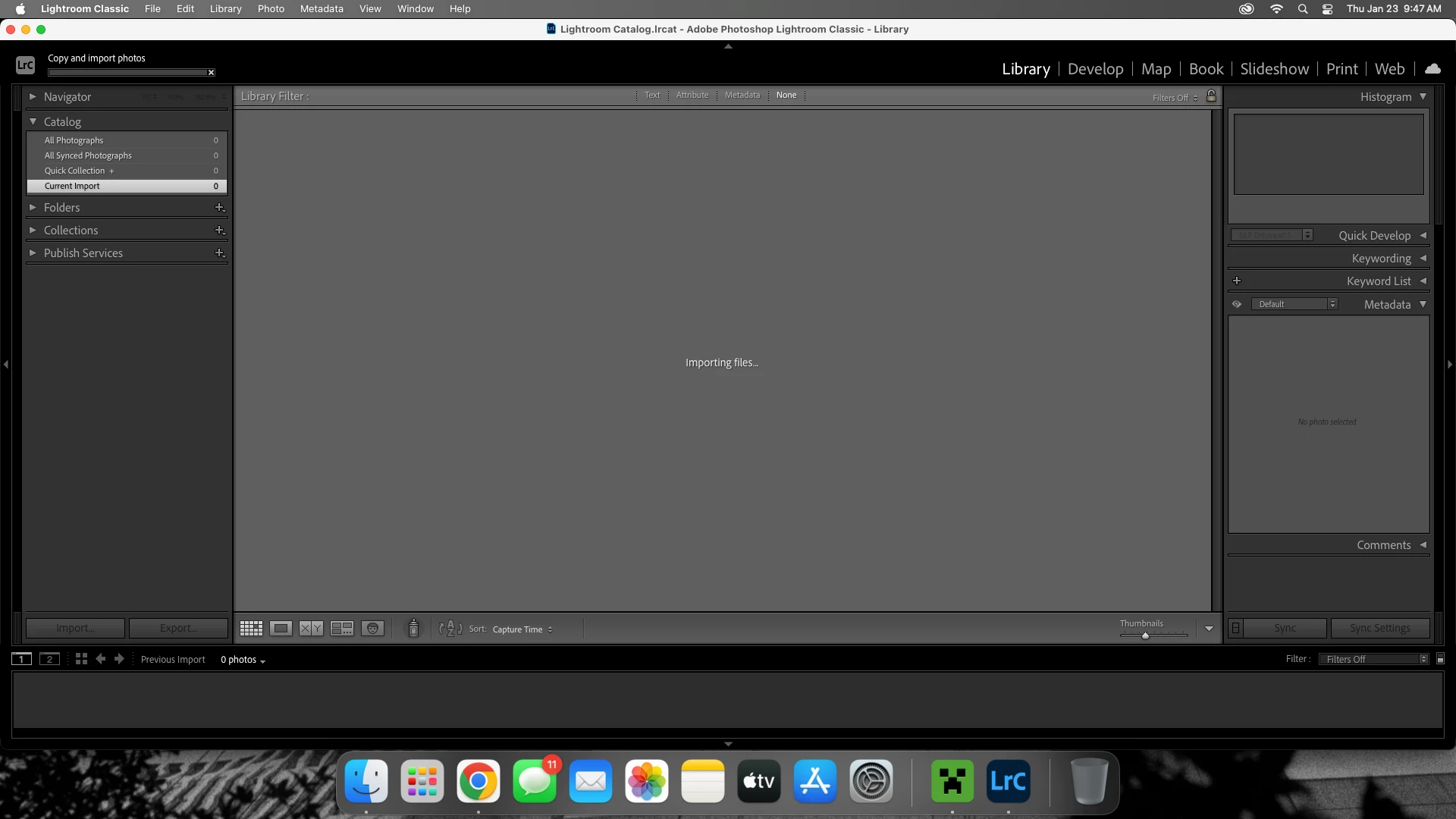The width and height of the screenshot is (1456, 819).
Task: Switch to the Develop module
Action: point(1095,69)
